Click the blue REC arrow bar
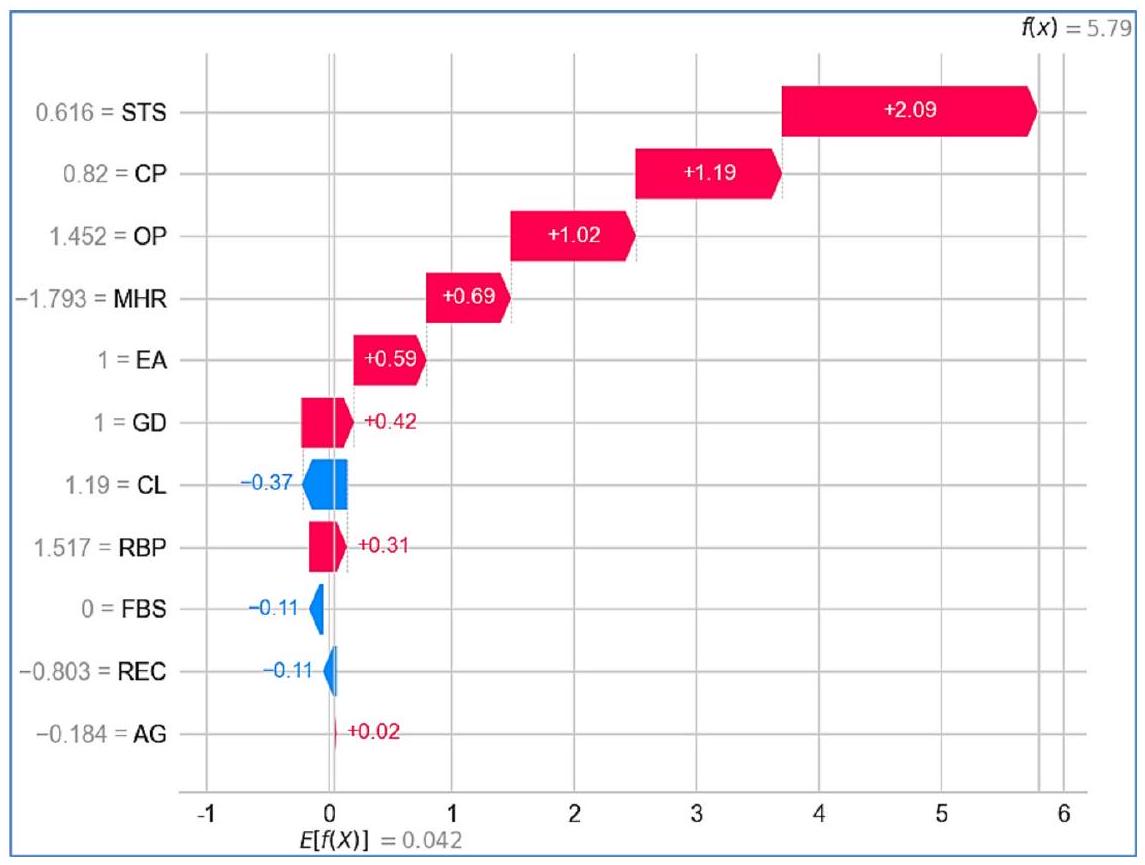Screen dimensions: 1145x865 point(331,671)
